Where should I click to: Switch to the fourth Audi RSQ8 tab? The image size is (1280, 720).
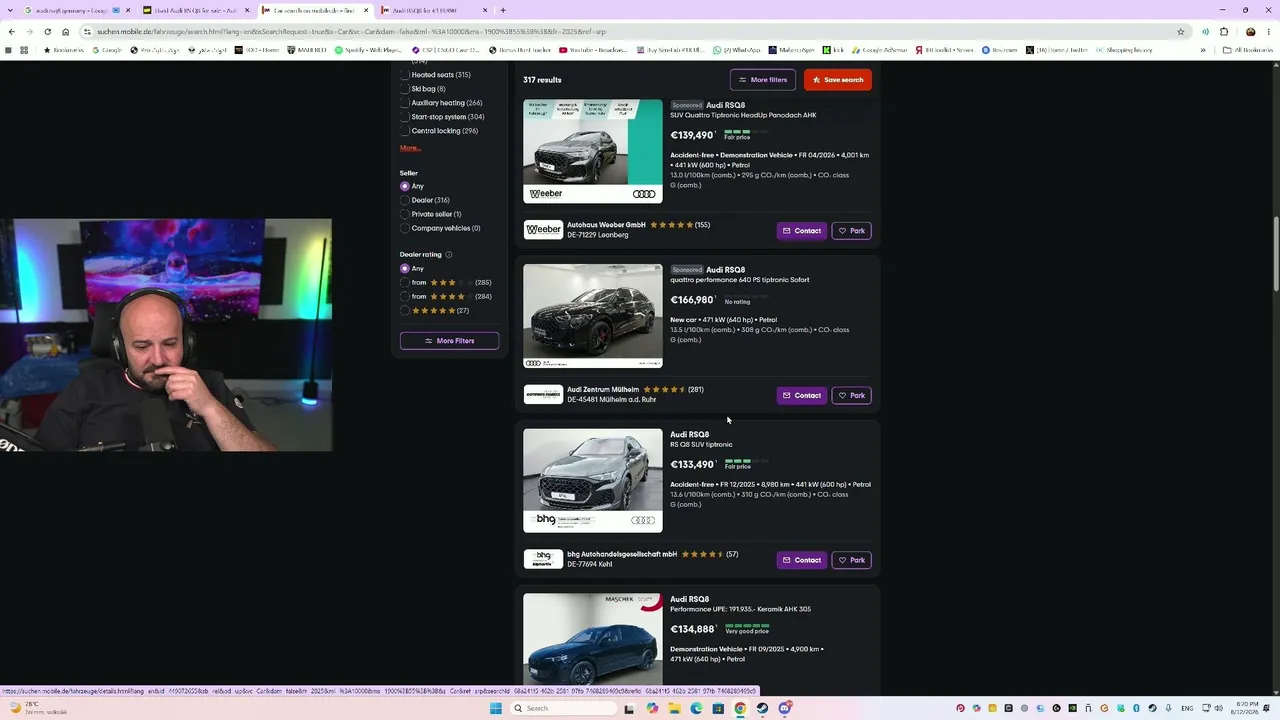coord(432,10)
